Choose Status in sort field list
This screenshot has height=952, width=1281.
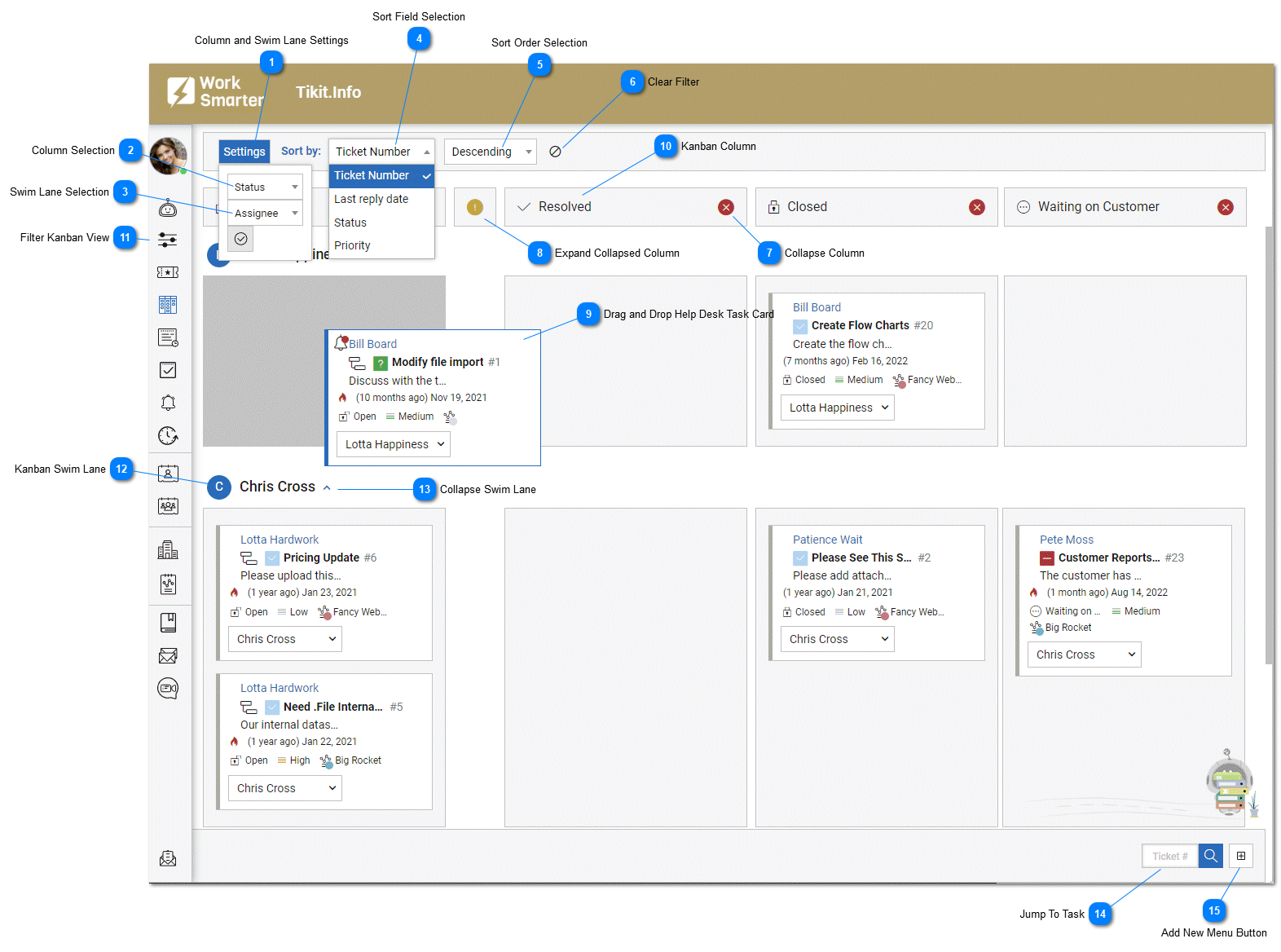click(381, 223)
